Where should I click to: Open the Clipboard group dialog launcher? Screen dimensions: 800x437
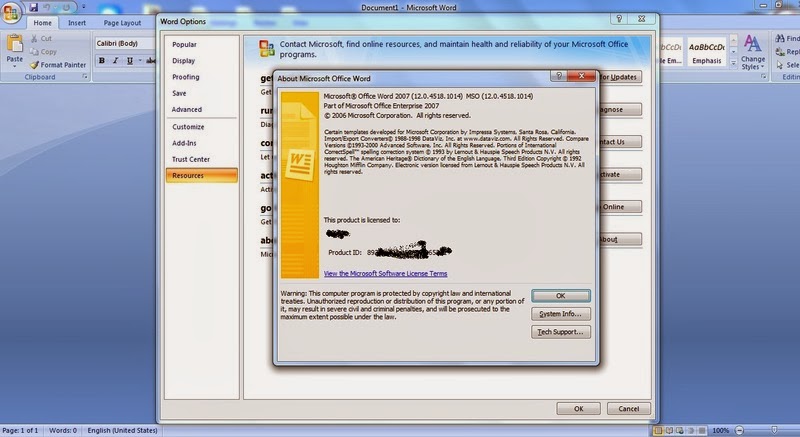pyautogui.click(x=85, y=76)
